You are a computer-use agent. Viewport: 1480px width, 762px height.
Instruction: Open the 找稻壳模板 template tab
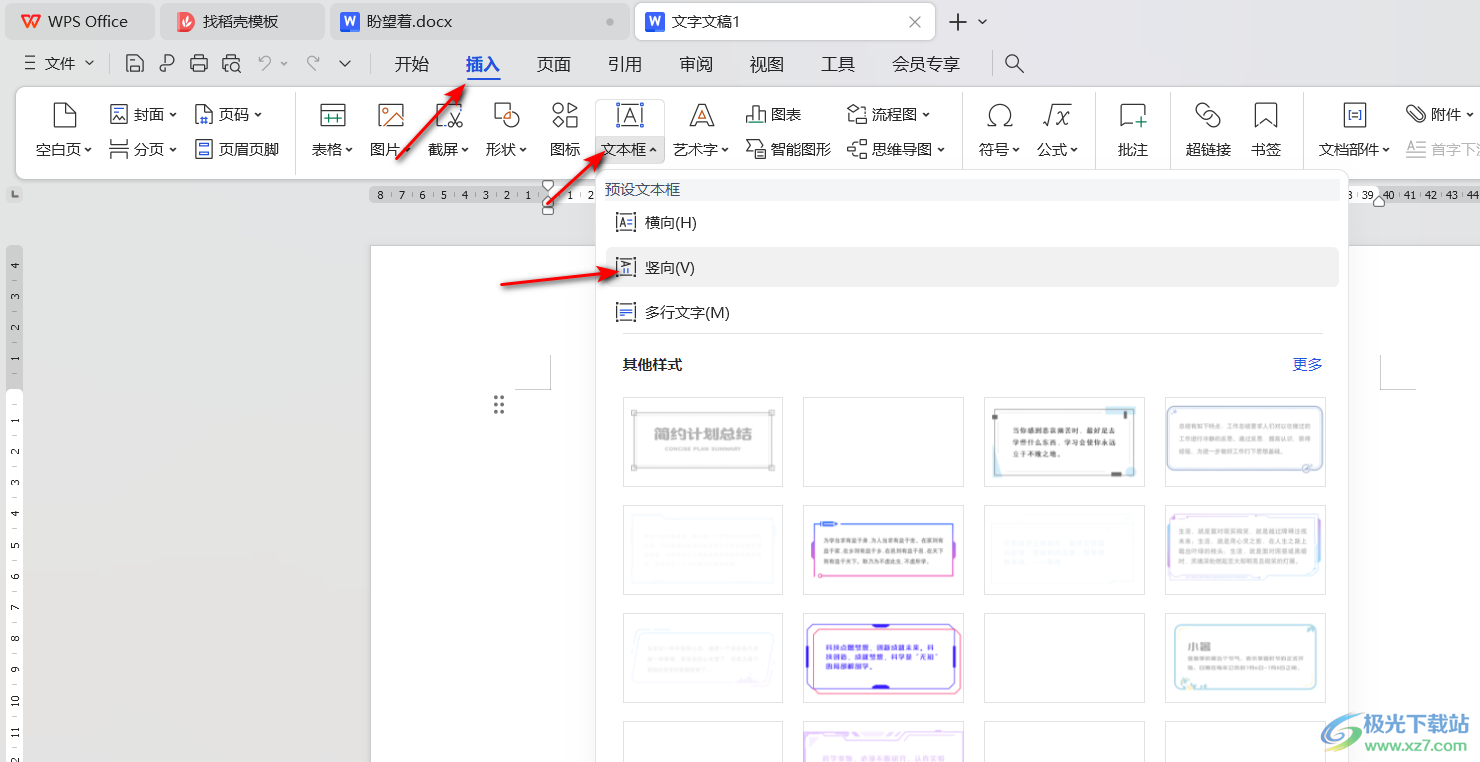pyautogui.click(x=242, y=22)
